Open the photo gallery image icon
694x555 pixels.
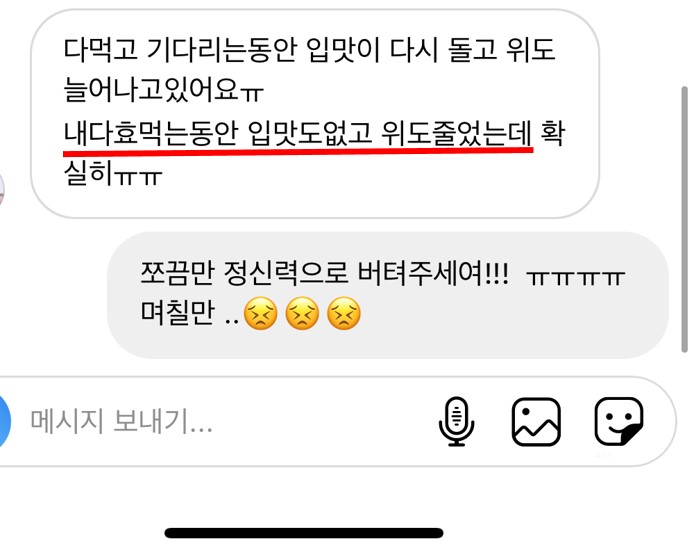pyautogui.click(x=536, y=421)
